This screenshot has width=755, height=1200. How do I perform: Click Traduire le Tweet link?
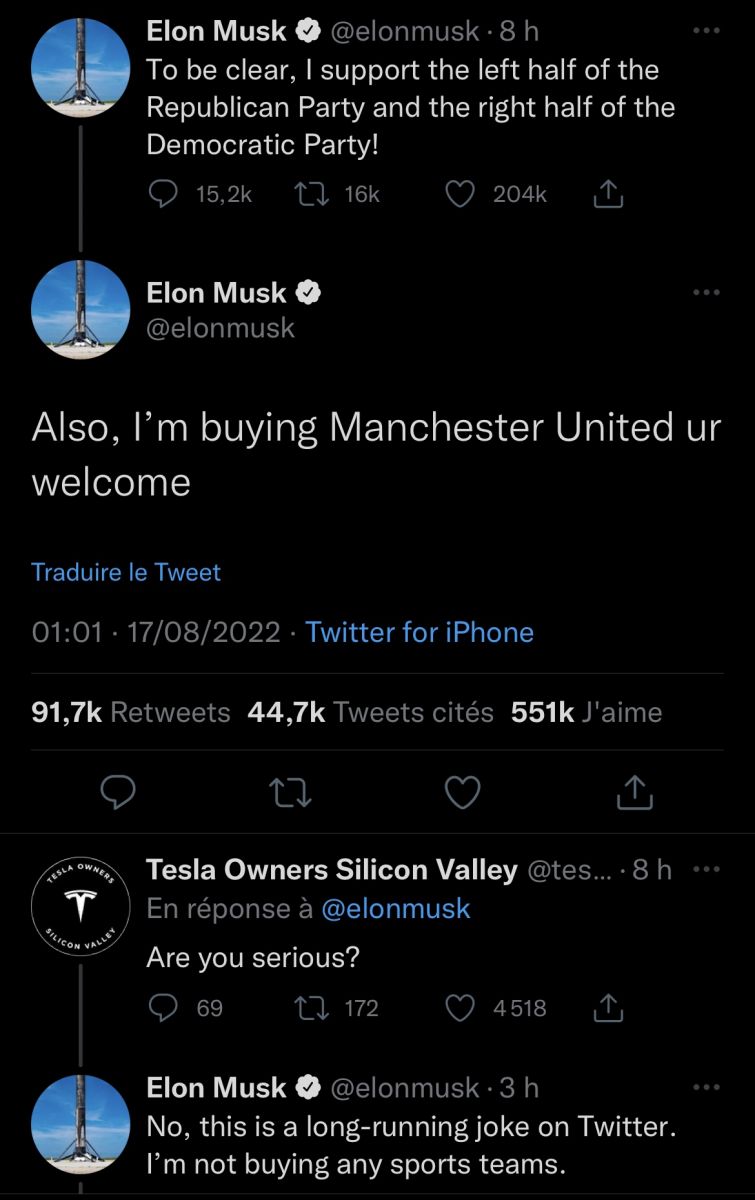tap(126, 572)
